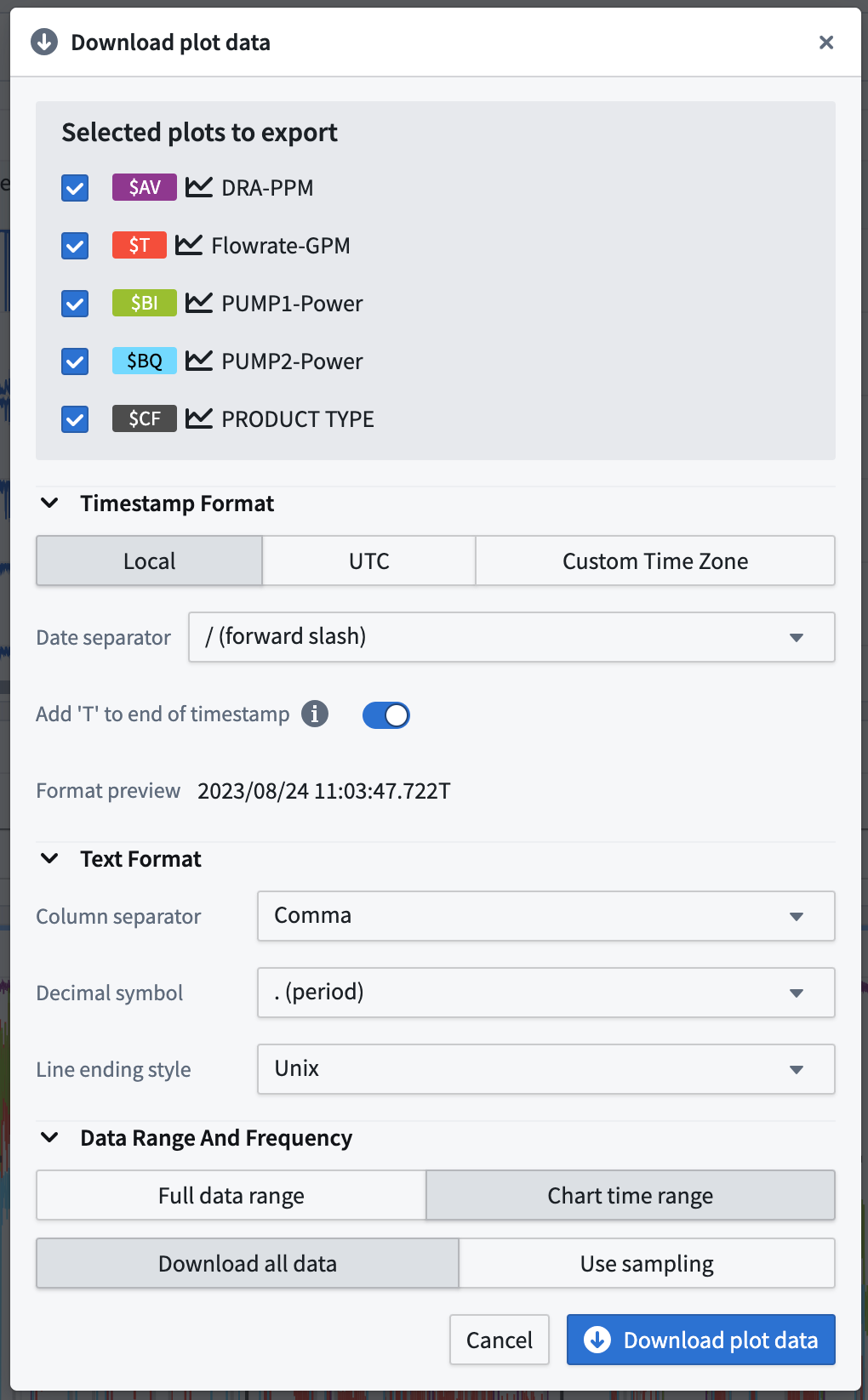Viewport: 868px width, 1400px height.
Task: Toggle off Add 'T' to end of timestamp
Action: (x=386, y=715)
